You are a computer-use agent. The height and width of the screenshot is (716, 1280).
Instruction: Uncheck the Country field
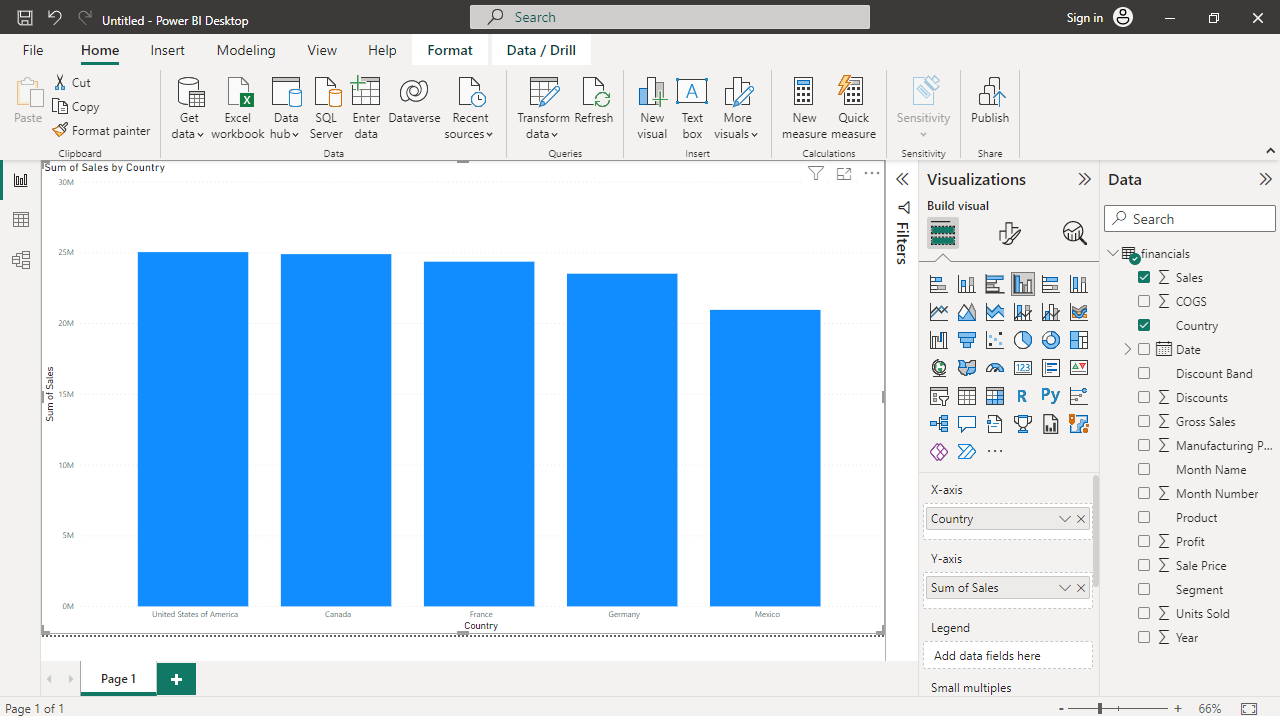pyautogui.click(x=1144, y=325)
